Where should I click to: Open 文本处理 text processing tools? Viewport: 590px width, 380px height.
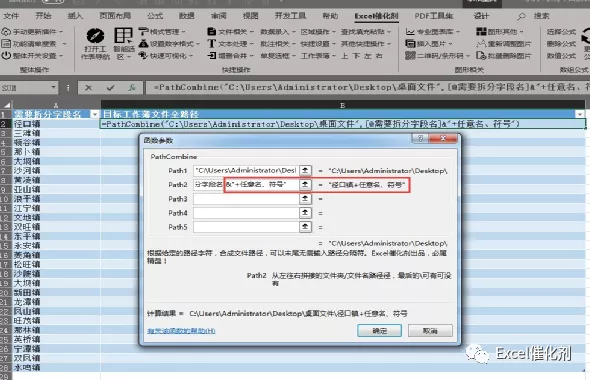point(231,44)
